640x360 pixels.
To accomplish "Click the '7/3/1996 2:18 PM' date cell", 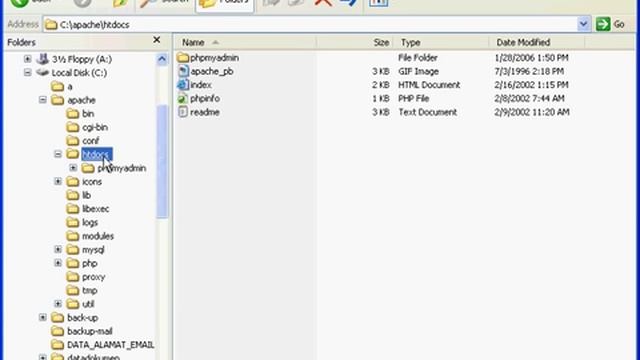I will (529, 71).
